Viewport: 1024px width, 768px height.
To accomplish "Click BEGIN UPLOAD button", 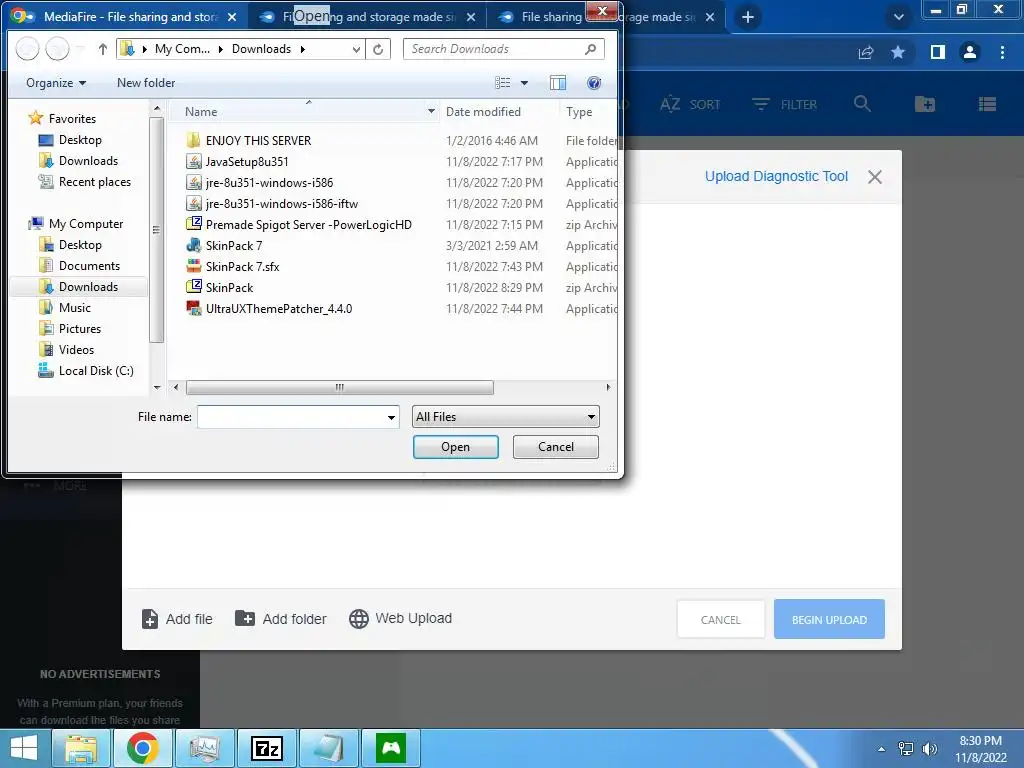I will 829,619.
